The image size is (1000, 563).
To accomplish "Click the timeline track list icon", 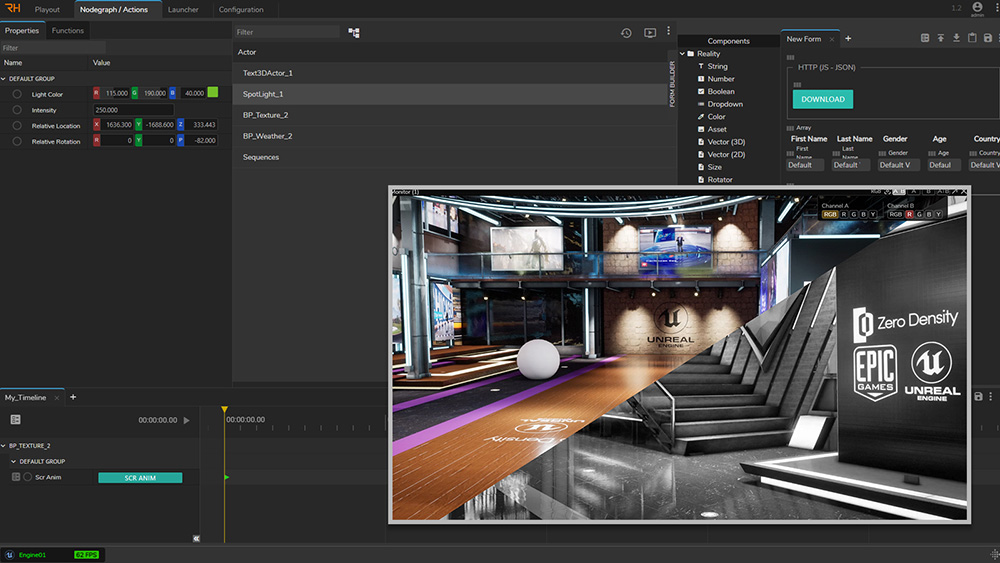I will [15, 420].
